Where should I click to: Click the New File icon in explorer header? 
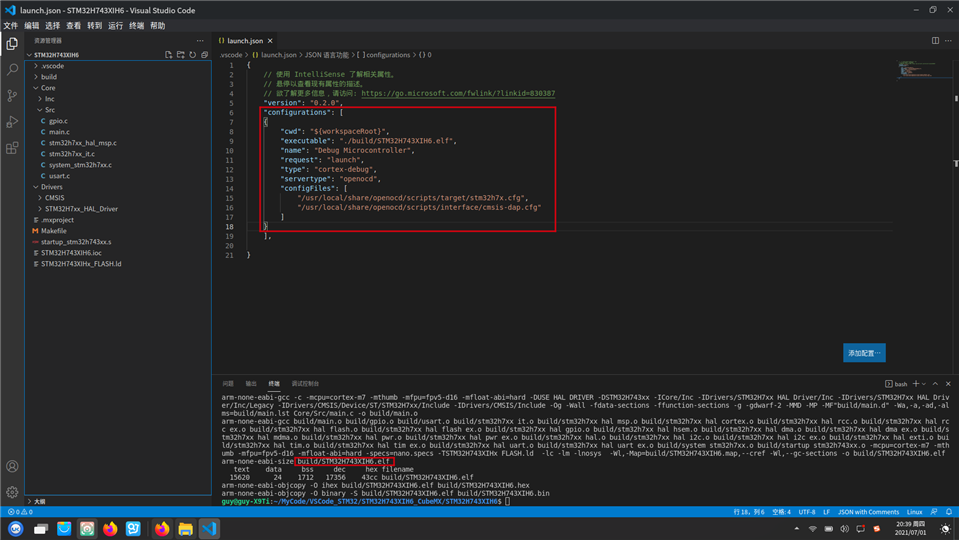pos(168,55)
